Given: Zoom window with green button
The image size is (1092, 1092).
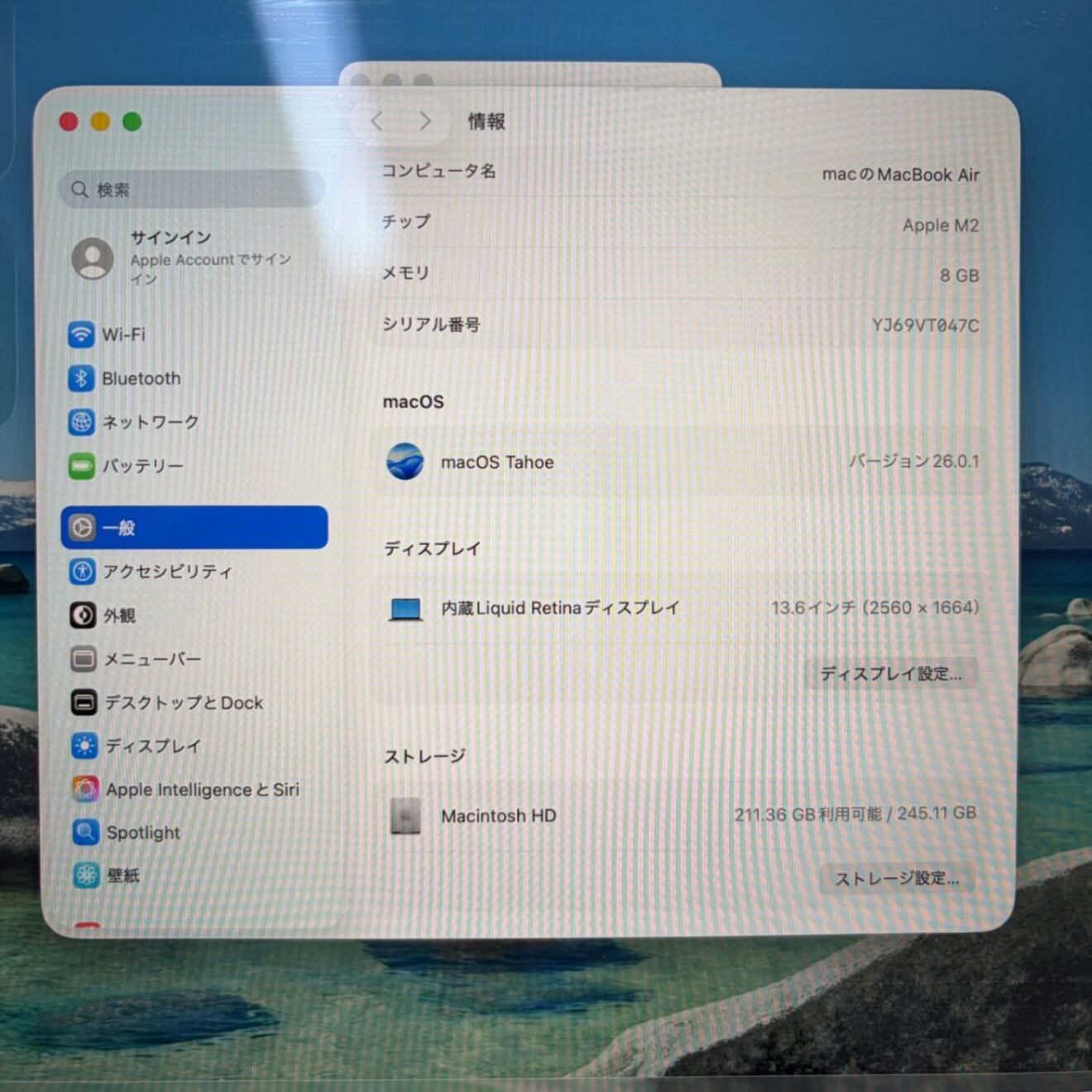Looking at the screenshot, I should coord(132,122).
